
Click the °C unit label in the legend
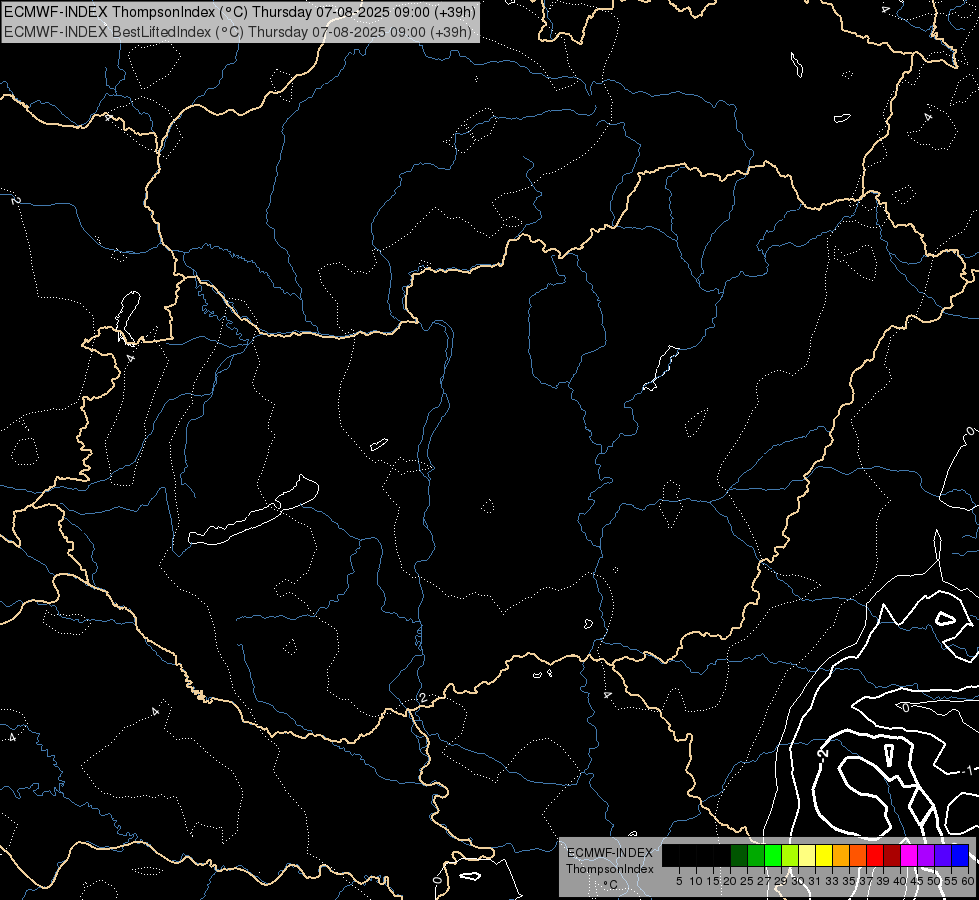tap(611, 884)
